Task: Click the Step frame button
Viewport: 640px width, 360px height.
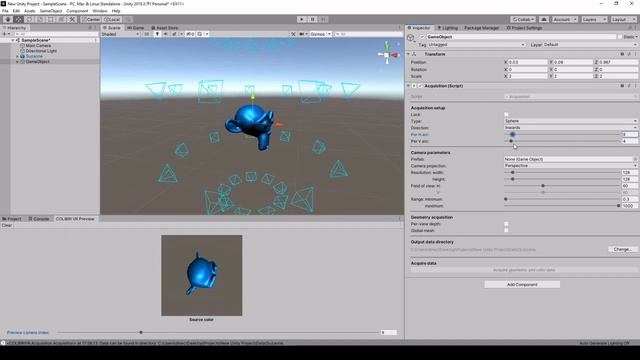Action: (x=323, y=19)
